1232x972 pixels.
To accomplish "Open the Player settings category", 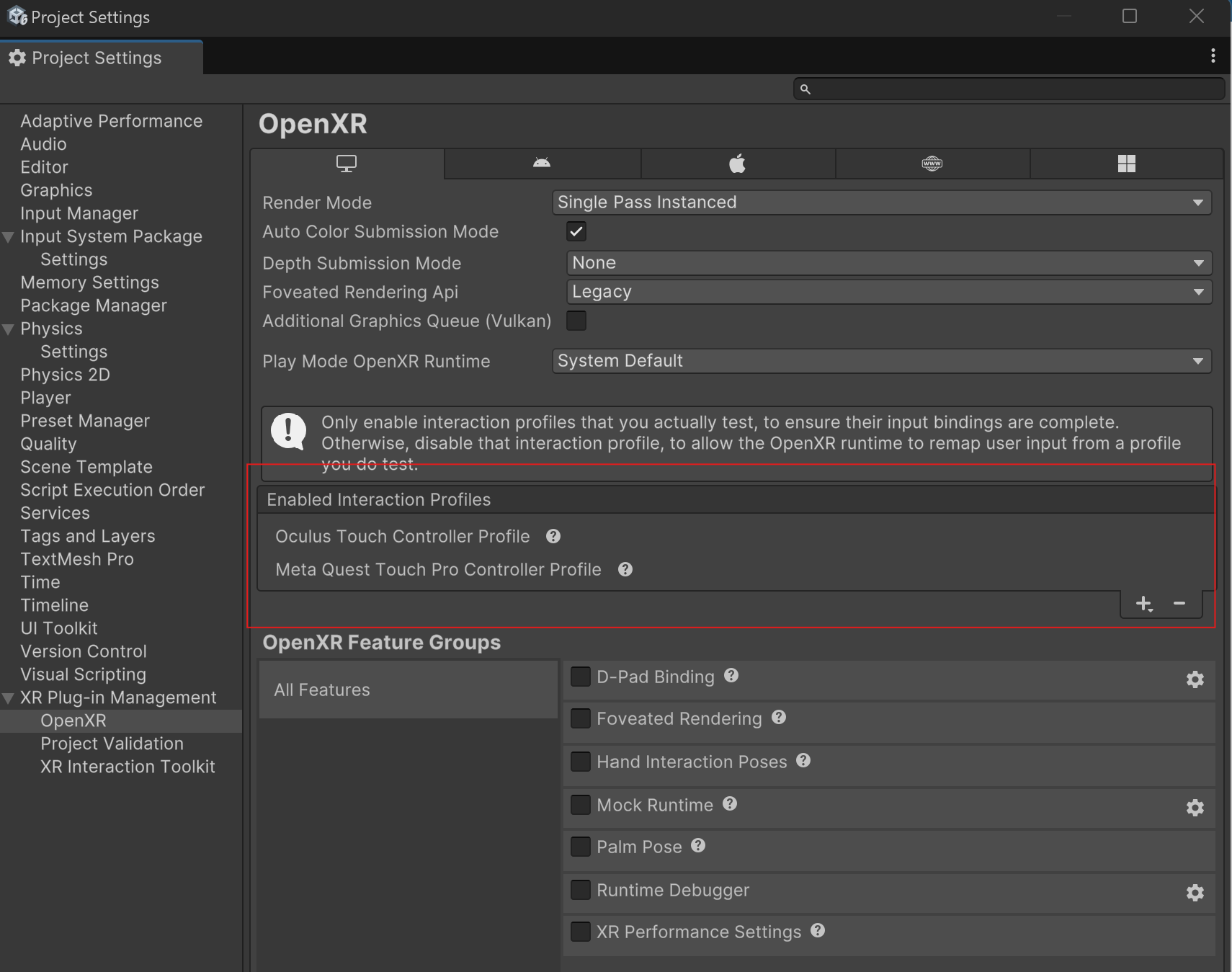I will tap(45, 398).
